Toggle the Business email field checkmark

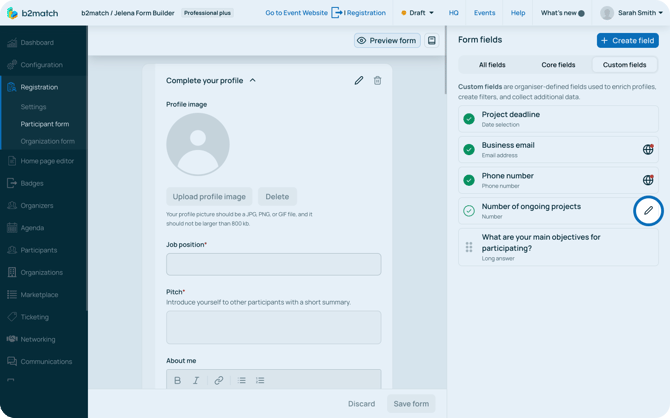coord(469,150)
